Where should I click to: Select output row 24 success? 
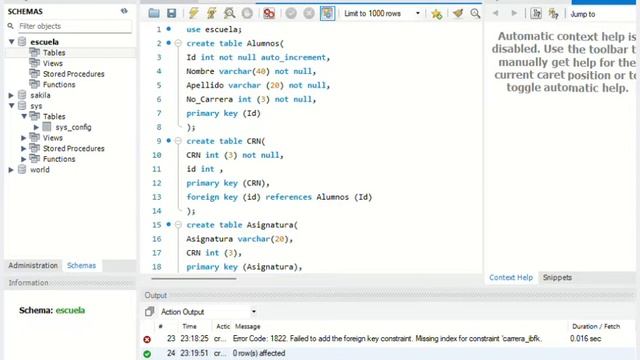click(x=388, y=353)
